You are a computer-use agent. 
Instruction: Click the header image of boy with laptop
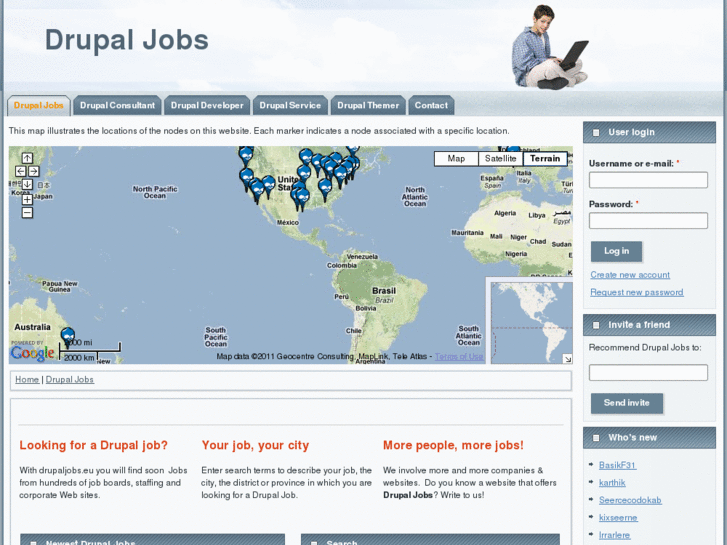(550, 47)
